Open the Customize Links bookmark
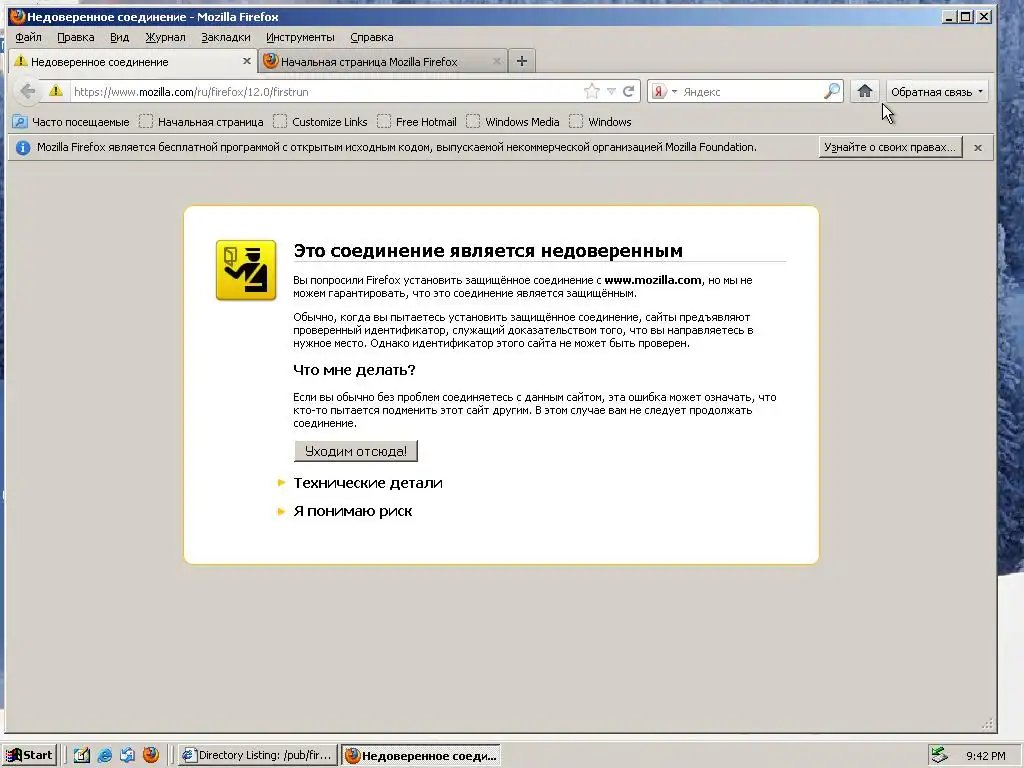The height and width of the screenshot is (768, 1024). [x=321, y=121]
